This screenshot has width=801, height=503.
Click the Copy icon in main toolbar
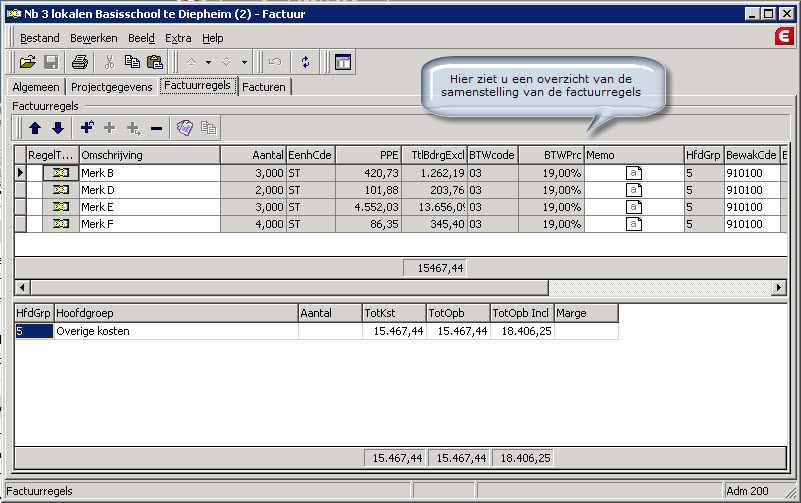[x=132, y=62]
